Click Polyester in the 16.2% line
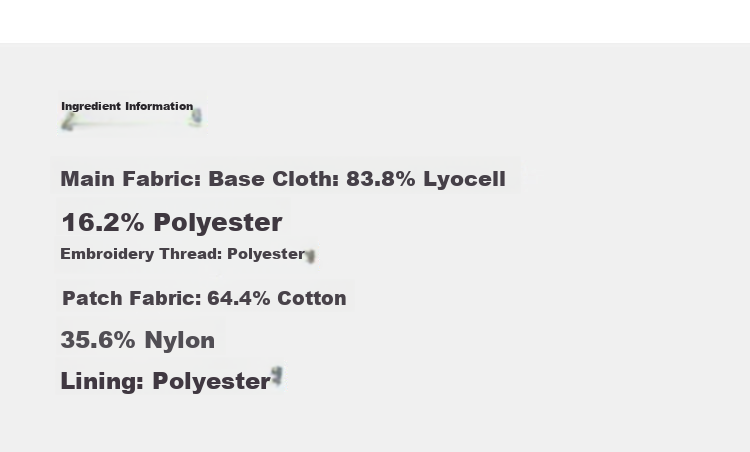The height and width of the screenshot is (452, 750). [218, 223]
